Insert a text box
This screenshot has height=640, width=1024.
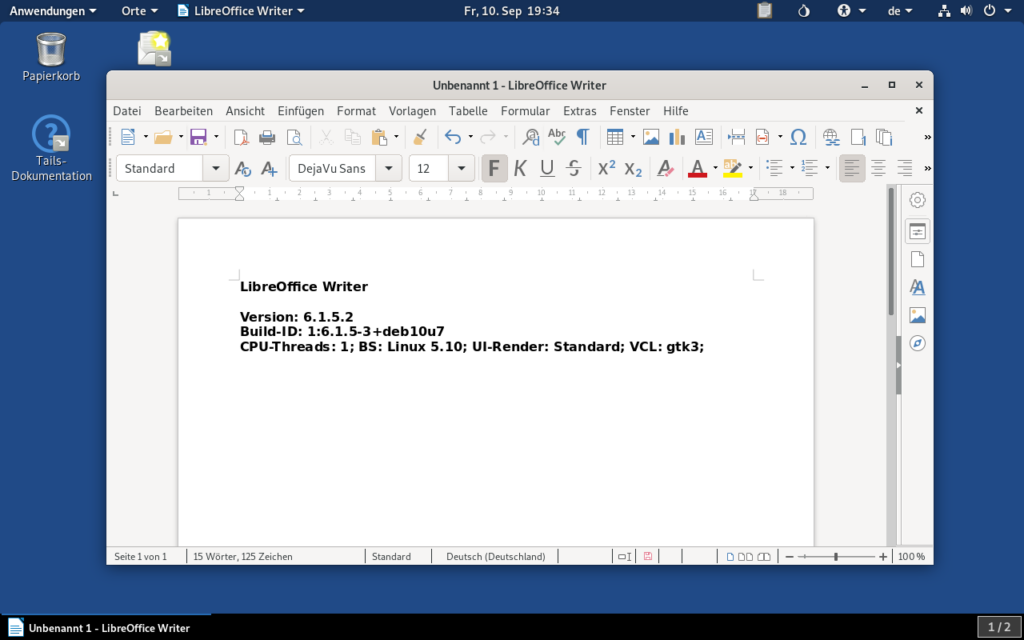703,136
